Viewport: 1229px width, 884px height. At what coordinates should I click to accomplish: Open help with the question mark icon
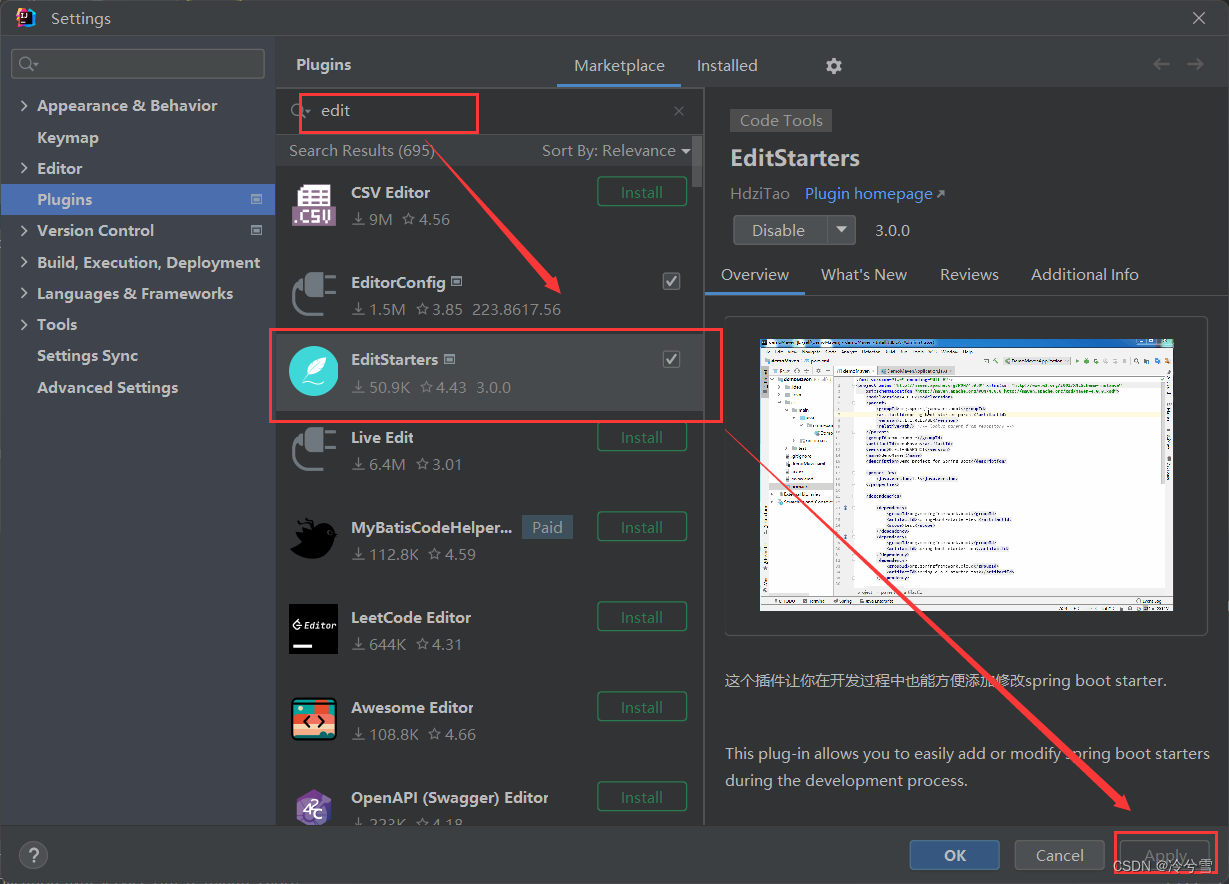[x=33, y=855]
